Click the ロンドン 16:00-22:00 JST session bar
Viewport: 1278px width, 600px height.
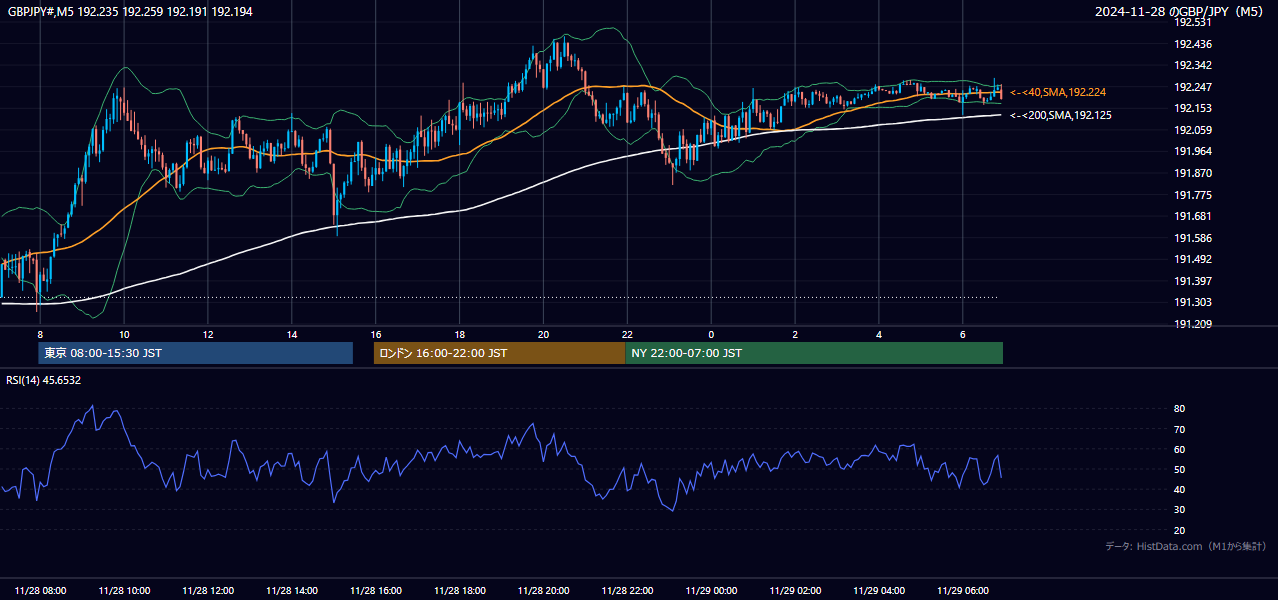[x=499, y=353]
